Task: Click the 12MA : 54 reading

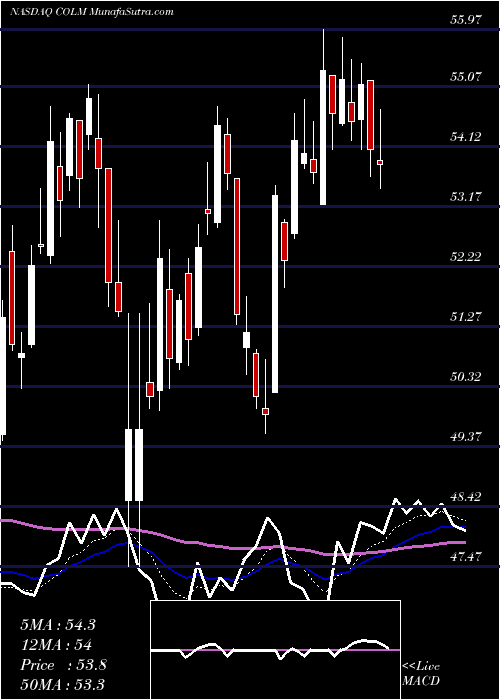Action: pyautogui.click(x=56, y=645)
